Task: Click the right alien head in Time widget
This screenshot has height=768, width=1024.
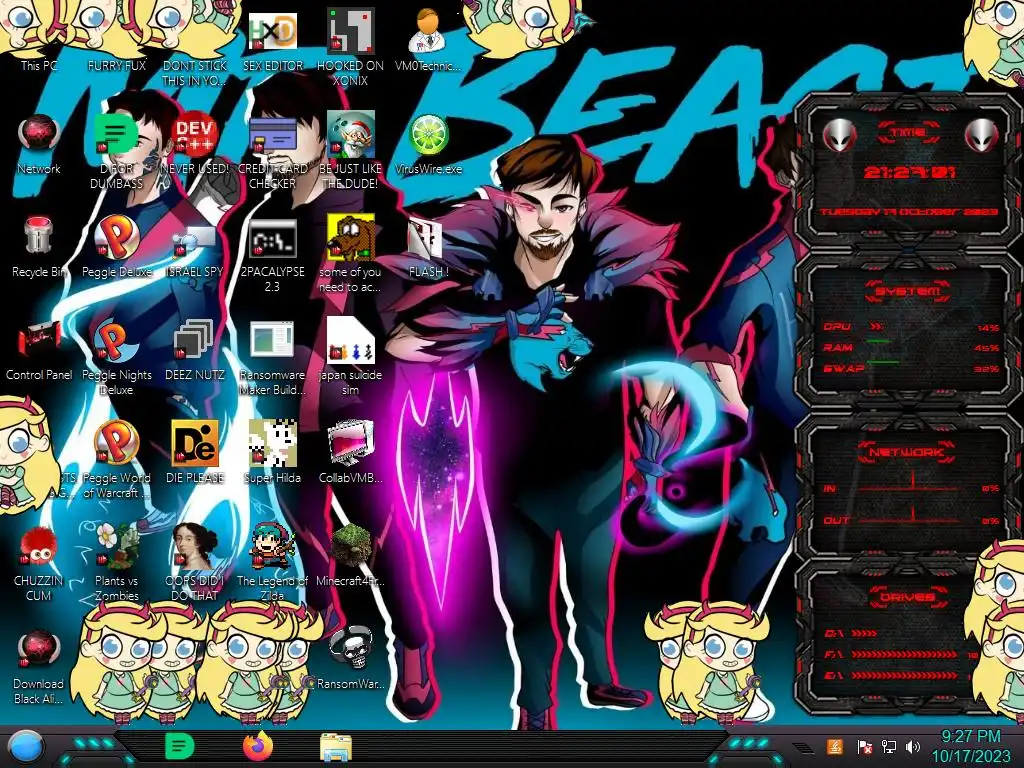Action: (x=982, y=135)
